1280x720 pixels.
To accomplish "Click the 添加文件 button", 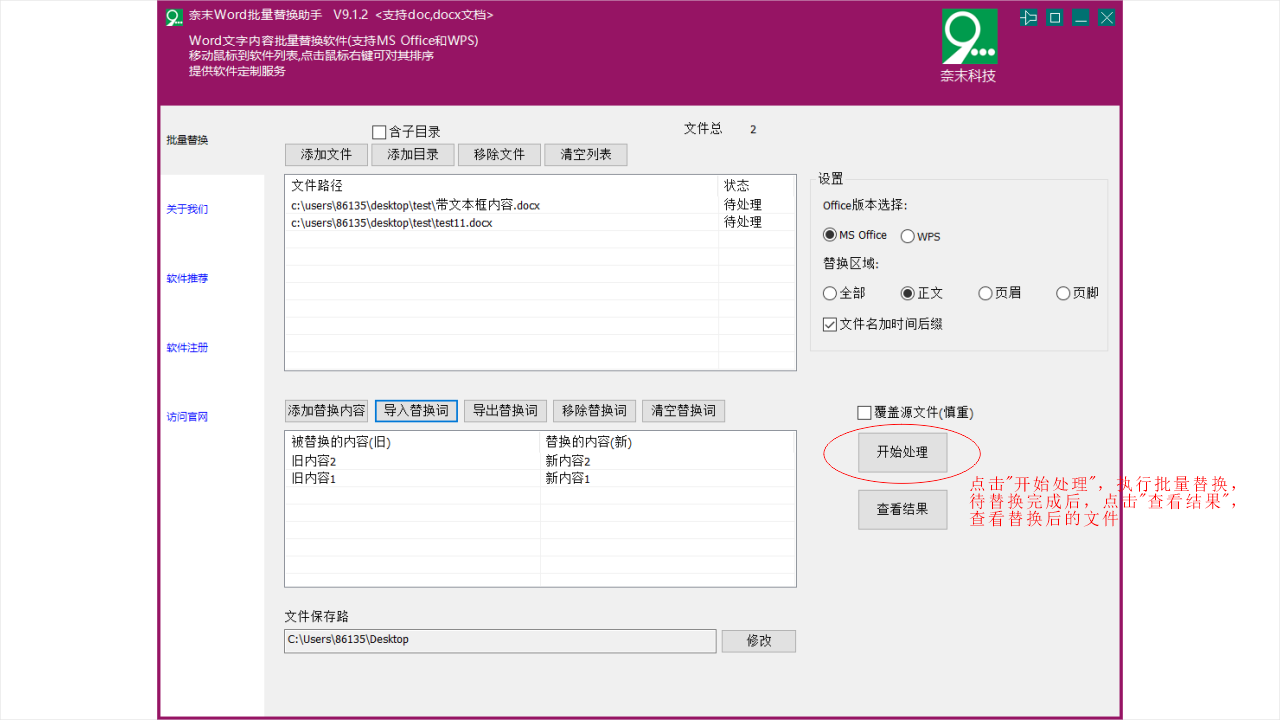I will coord(326,154).
